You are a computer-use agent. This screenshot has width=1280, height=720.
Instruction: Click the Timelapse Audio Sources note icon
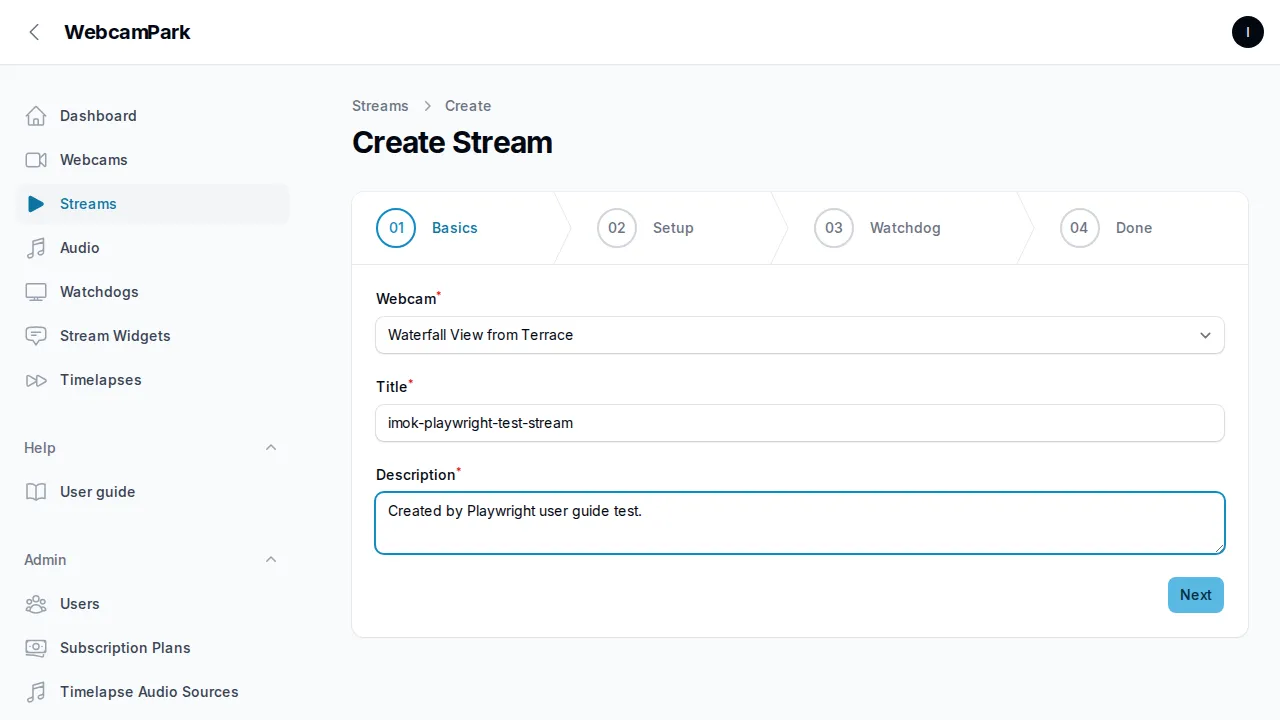(x=36, y=692)
